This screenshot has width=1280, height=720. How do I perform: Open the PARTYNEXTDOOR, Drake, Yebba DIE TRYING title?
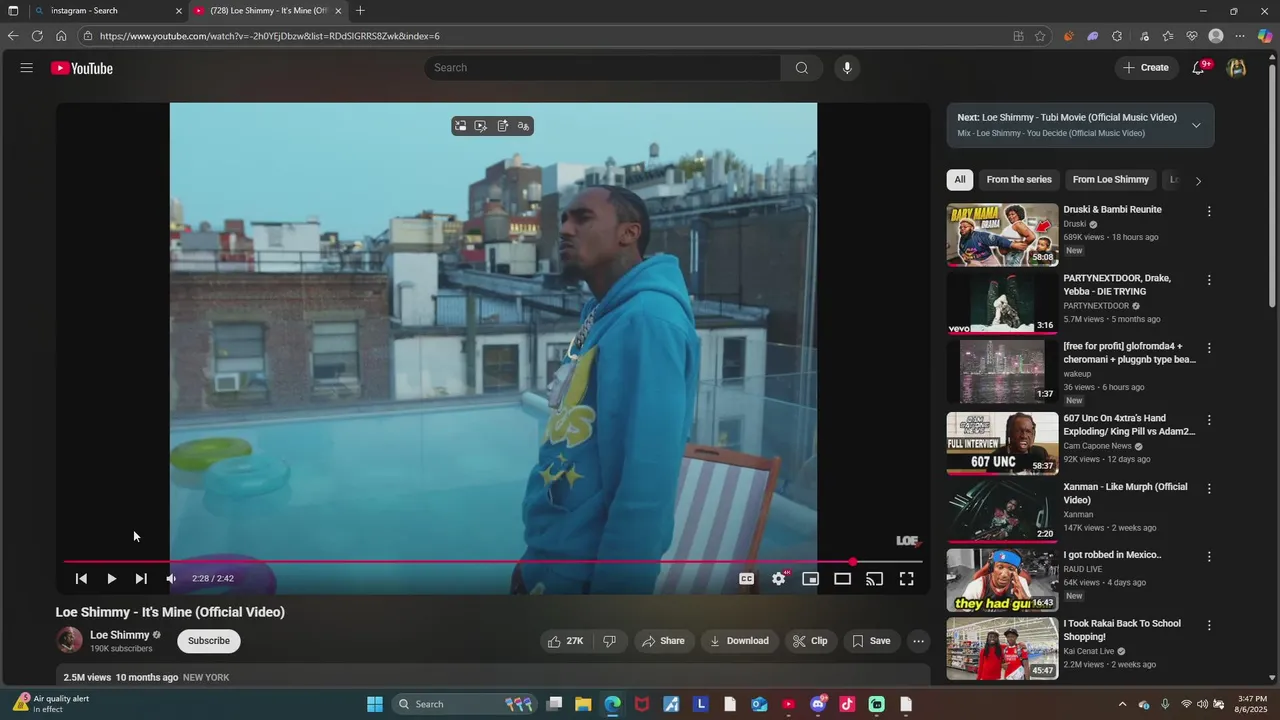[1117, 285]
